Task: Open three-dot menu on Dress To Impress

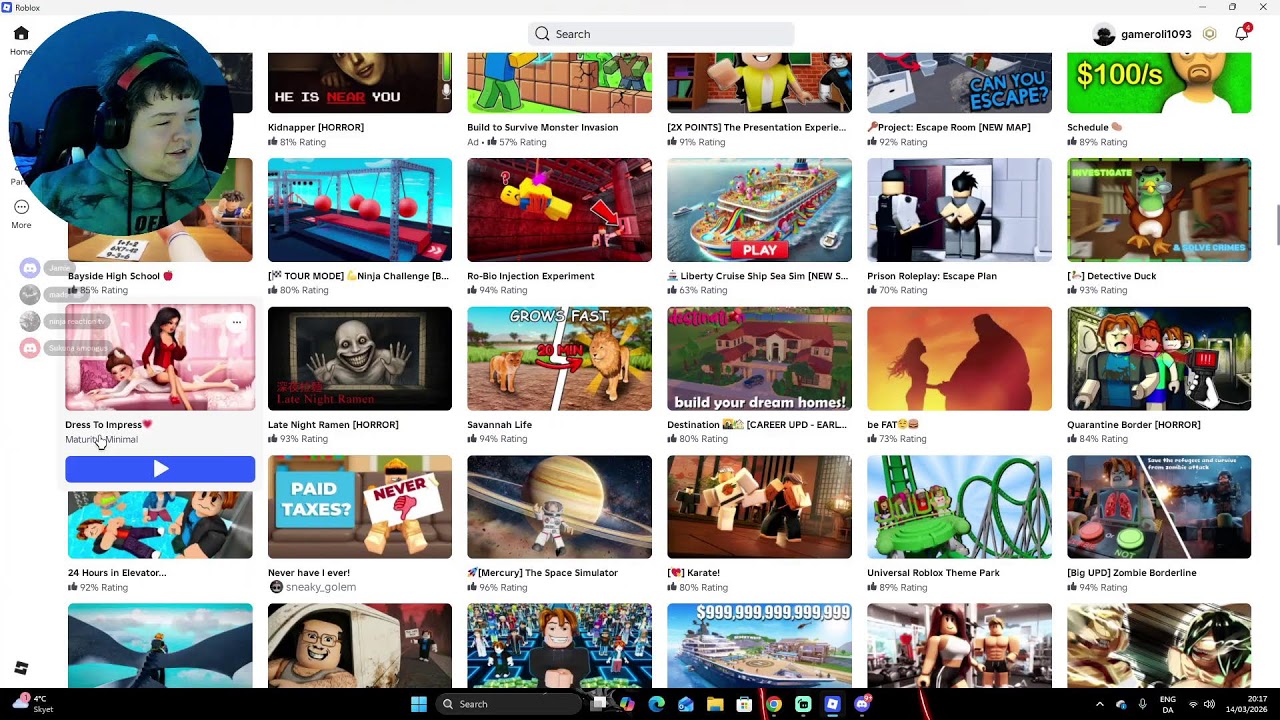Action: click(x=237, y=323)
